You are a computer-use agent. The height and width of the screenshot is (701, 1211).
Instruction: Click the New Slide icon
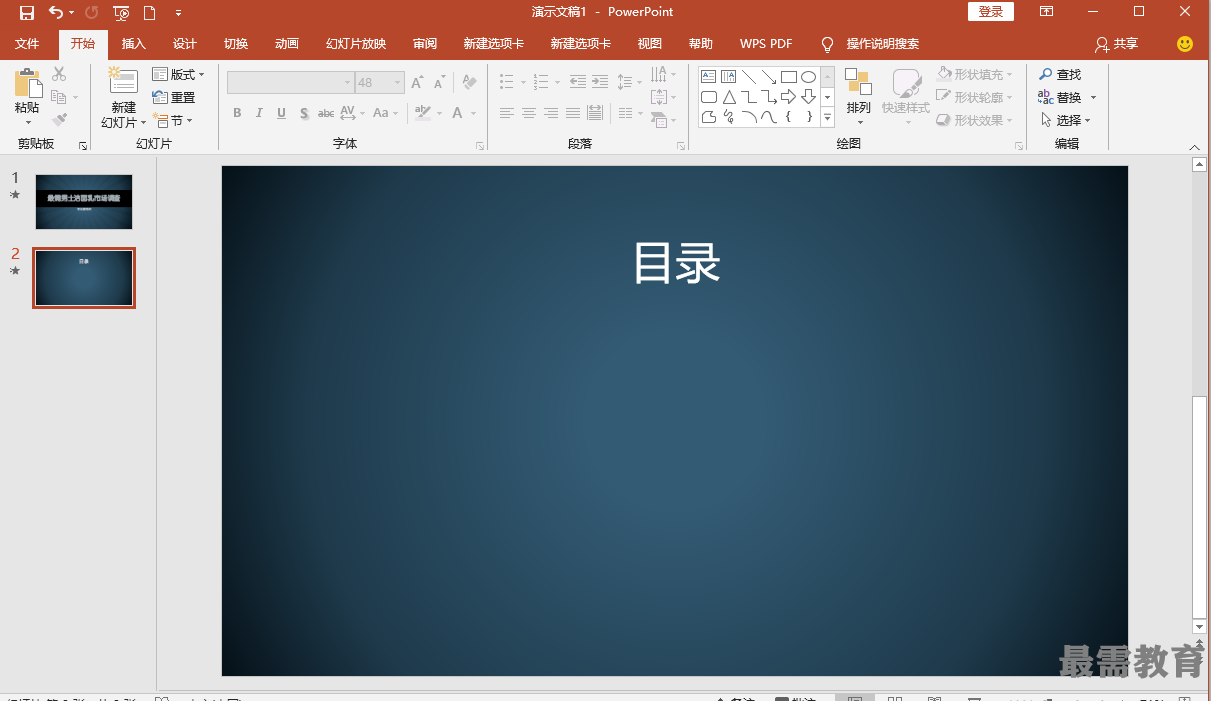(x=123, y=82)
